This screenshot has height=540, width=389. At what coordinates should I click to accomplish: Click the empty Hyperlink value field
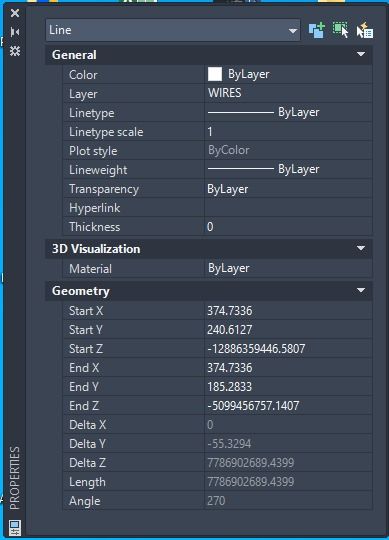coord(288,208)
